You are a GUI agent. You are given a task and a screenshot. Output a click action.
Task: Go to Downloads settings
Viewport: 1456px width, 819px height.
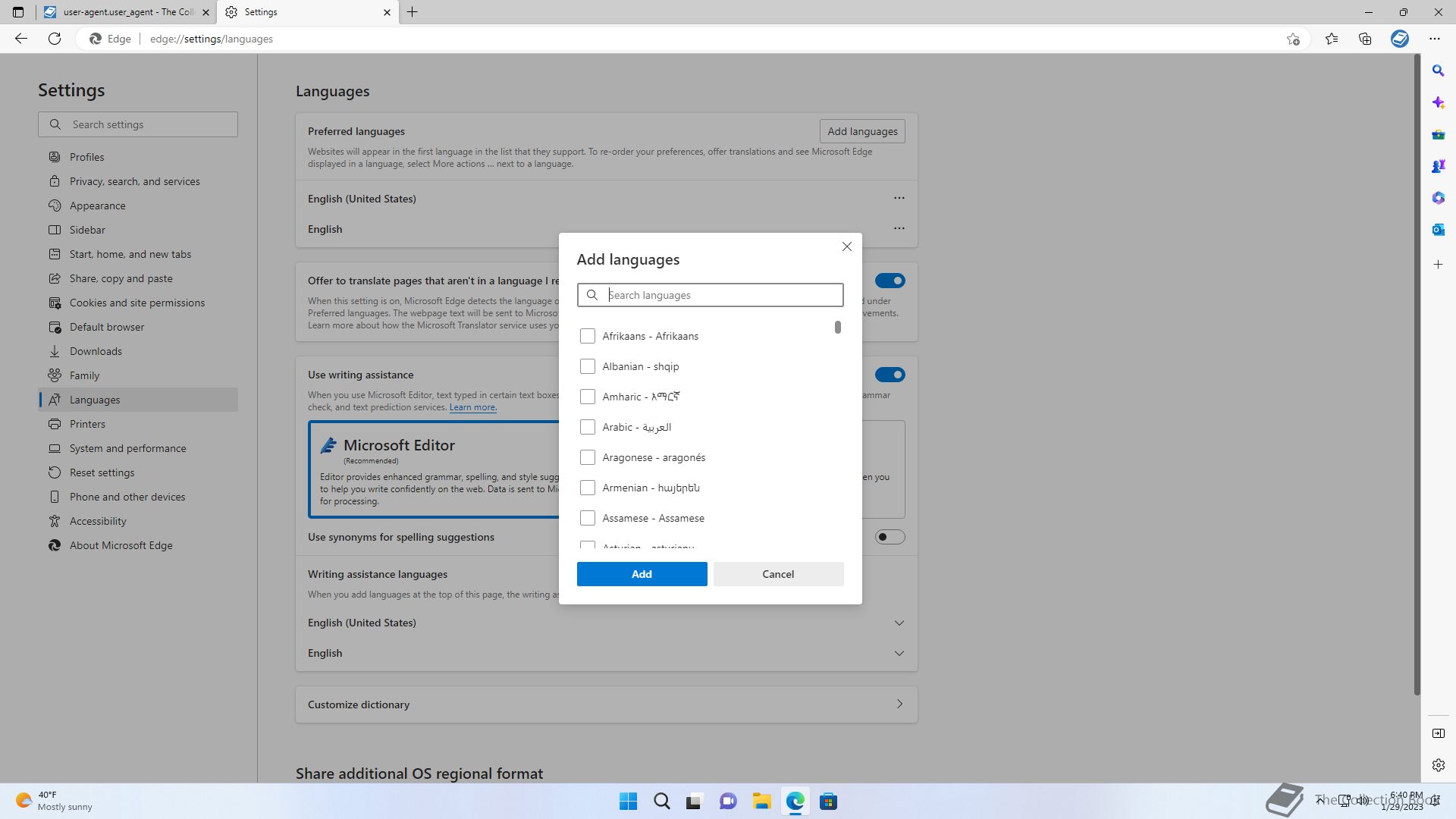click(x=138, y=351)
